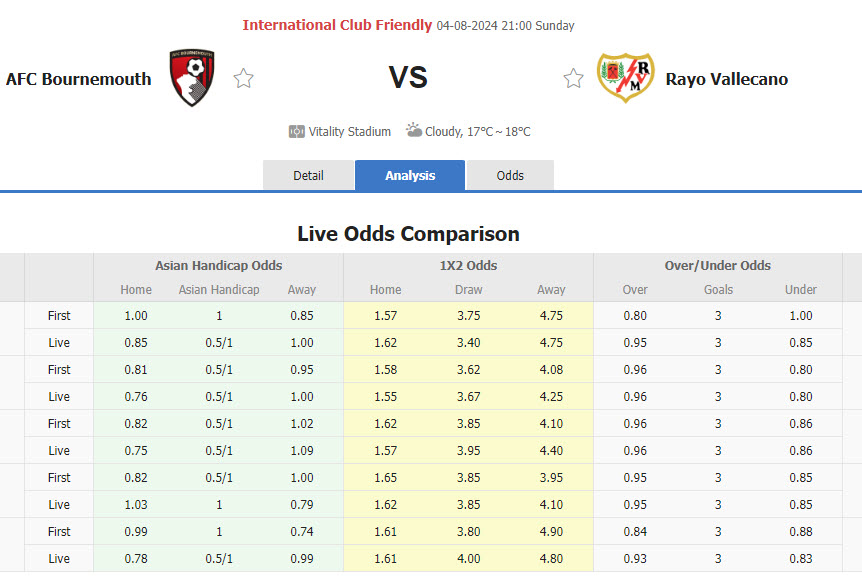Viewport: 862px width, 582px height.
Task: Open the Odds tab
Action: (x=510, y=175)
